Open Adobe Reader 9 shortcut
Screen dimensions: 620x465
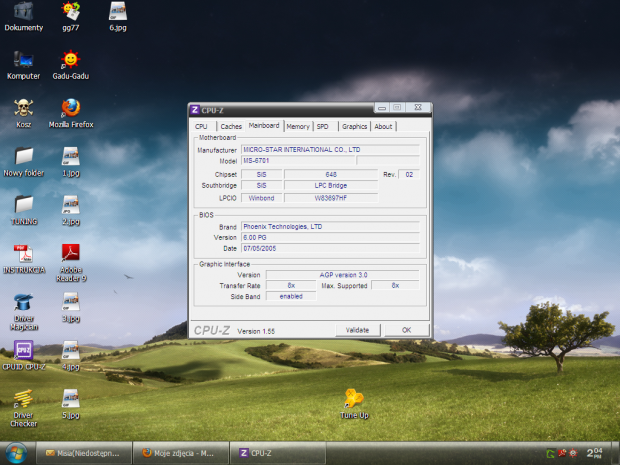pyautogui.click(x=71, y=254)
